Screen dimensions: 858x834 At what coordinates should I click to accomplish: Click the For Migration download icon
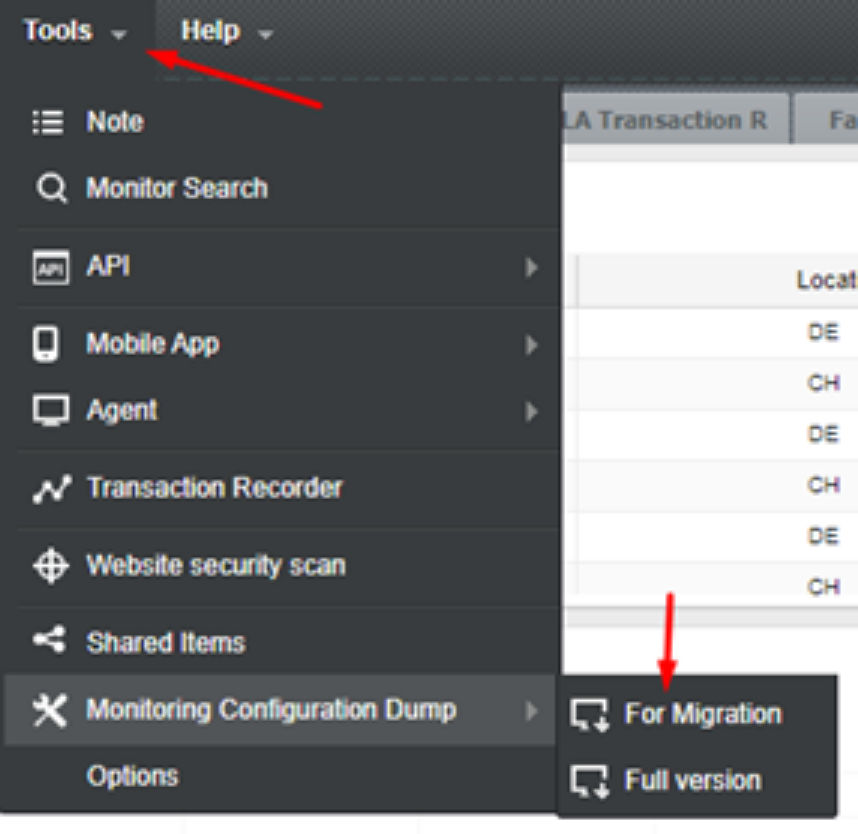coord(589,715)
